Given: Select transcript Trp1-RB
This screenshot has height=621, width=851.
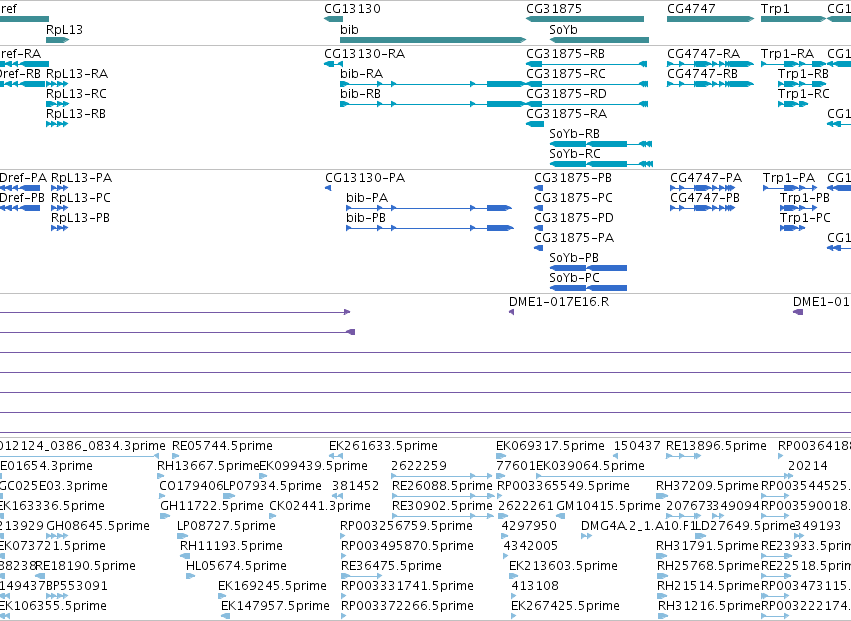Looking at the screenshot, I should tap(803, 74).
